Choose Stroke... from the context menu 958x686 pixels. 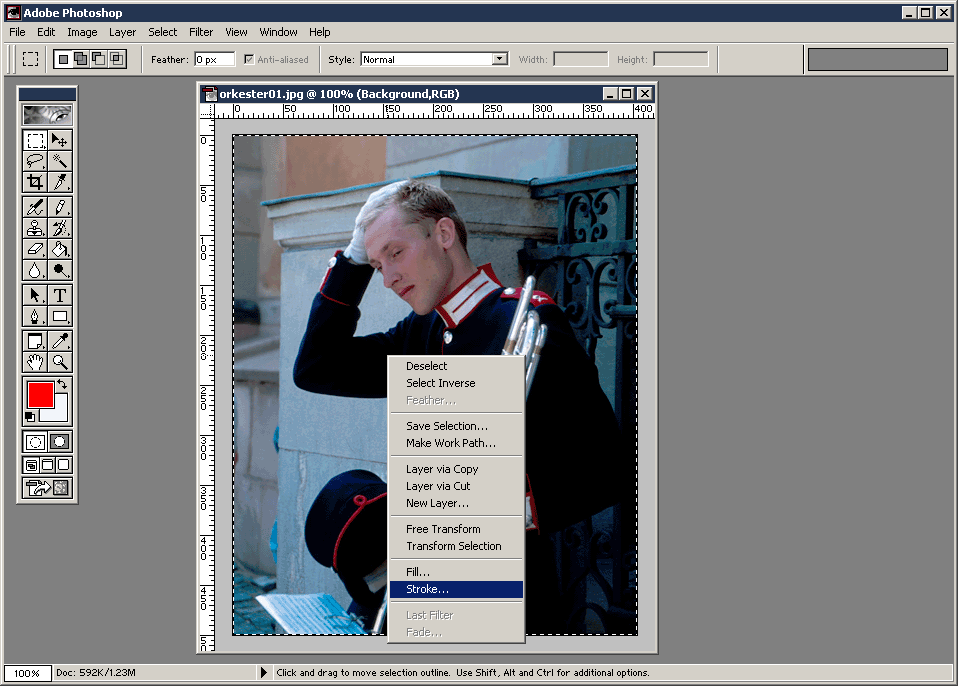427,589
